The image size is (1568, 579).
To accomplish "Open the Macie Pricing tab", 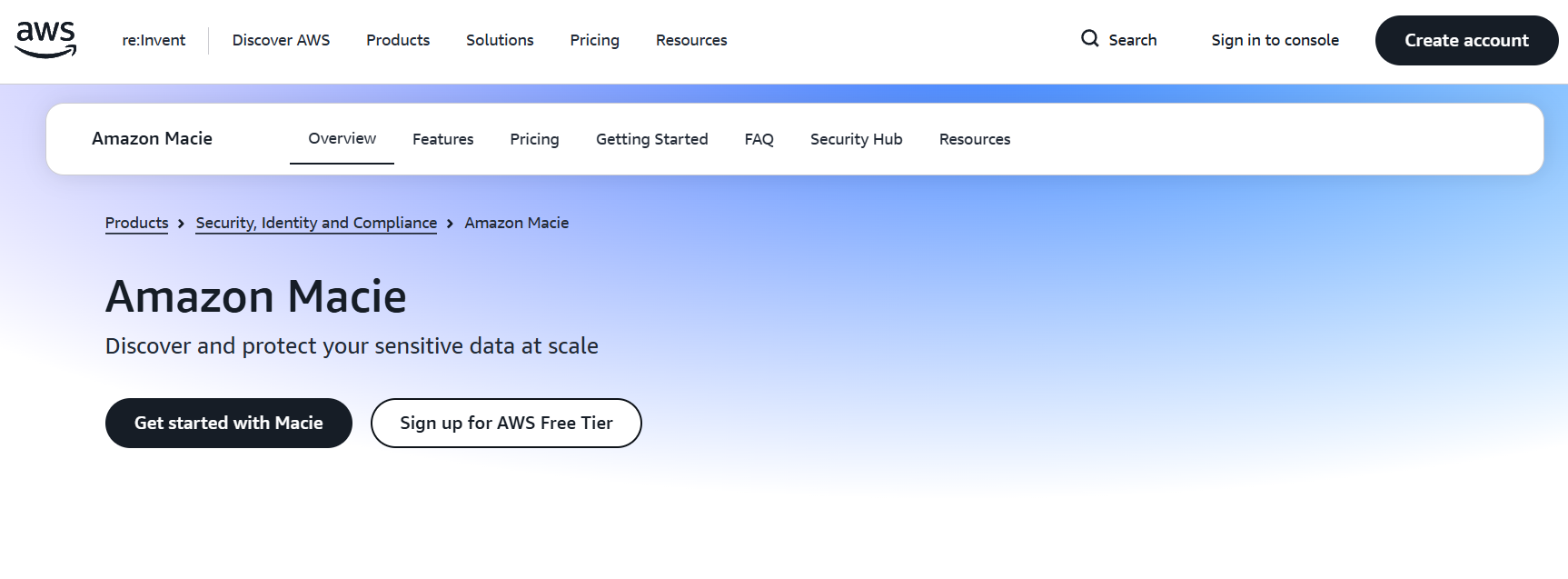I will (x=534, y=139).
